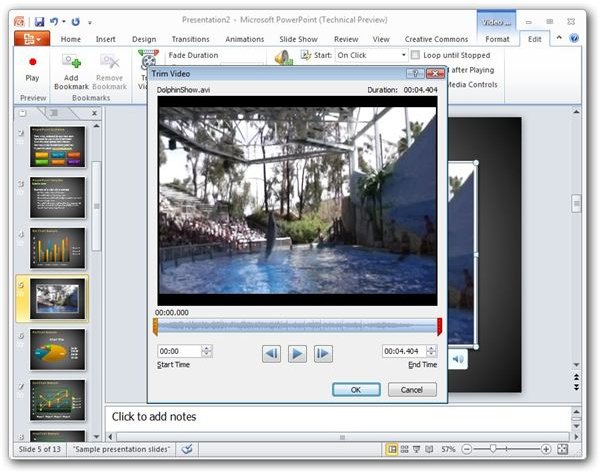Viewport: 600px width, 473px height.
Task: Click the Volume speaker icon in ribbon
Action: (x=283, y=58)
